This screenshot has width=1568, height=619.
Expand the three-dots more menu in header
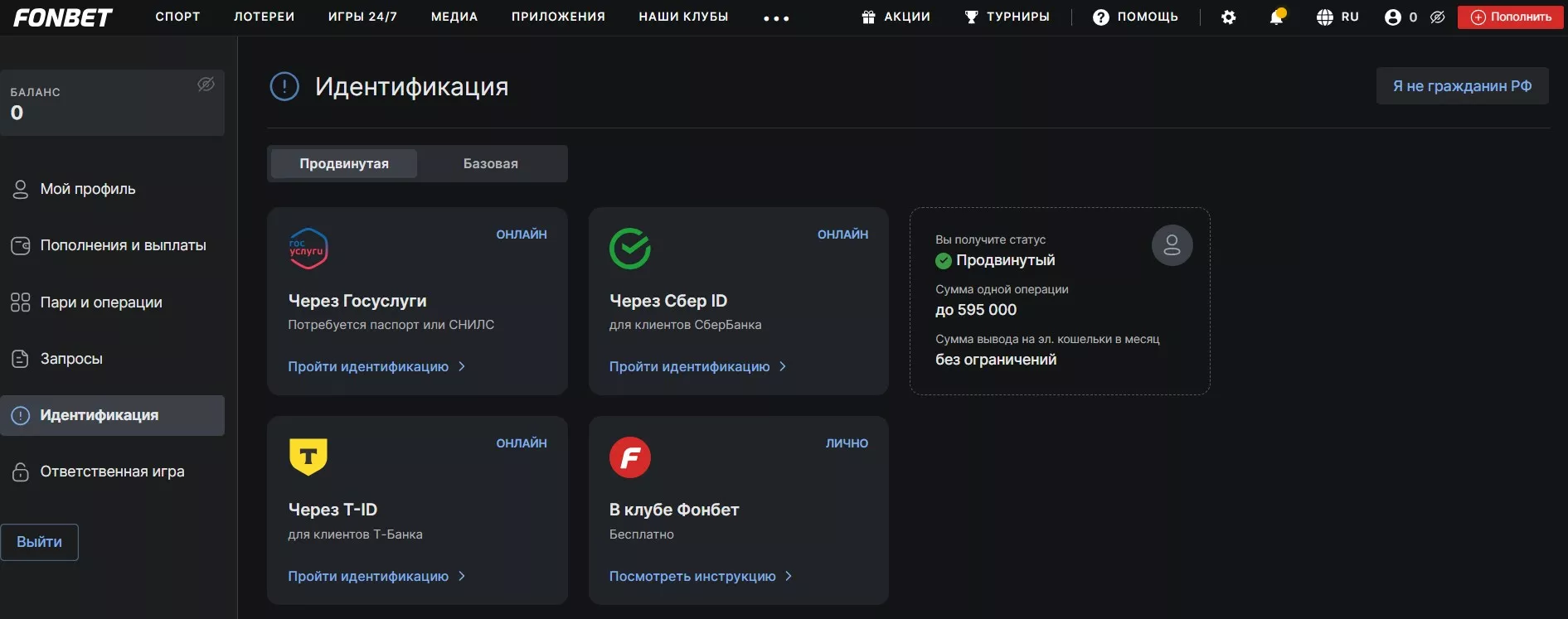pyautogui.click(x=776, y=18)
